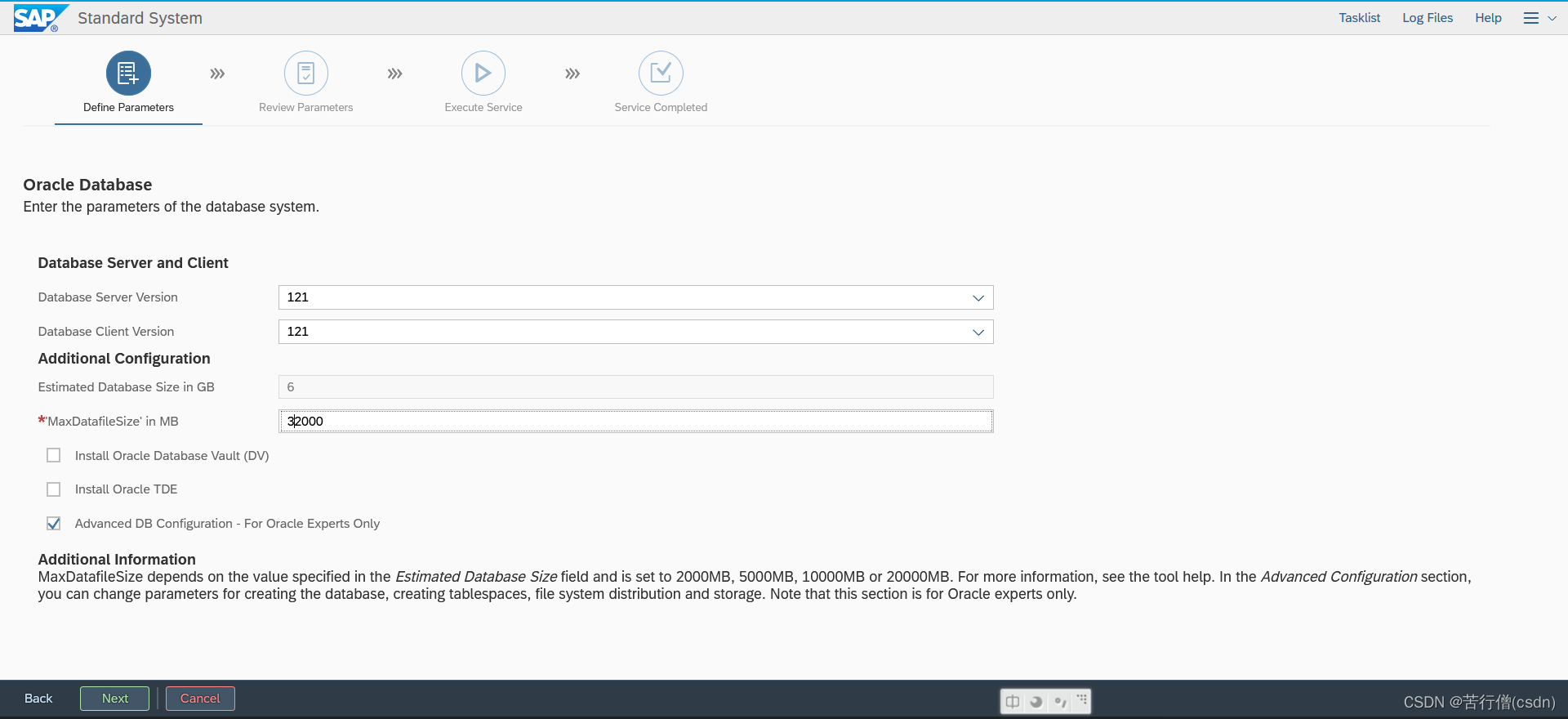Viewport: 1568px width, 719px height.
Task: Click the IME moon icon
Action: [x=1036, y=701]
